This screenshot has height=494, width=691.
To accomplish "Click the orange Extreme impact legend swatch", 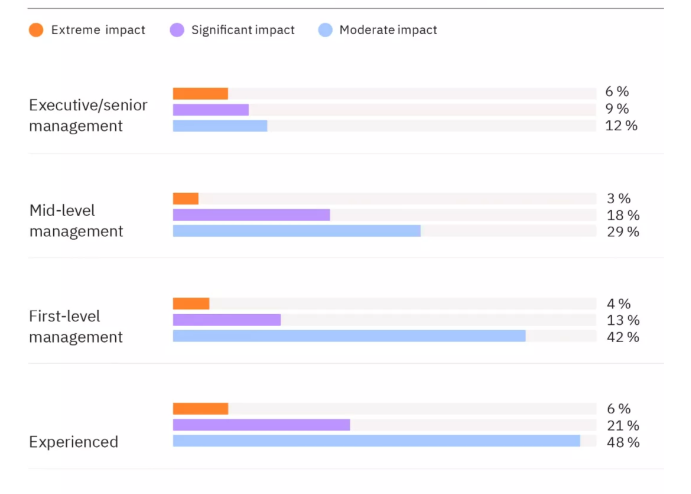I will pos(36,30).
